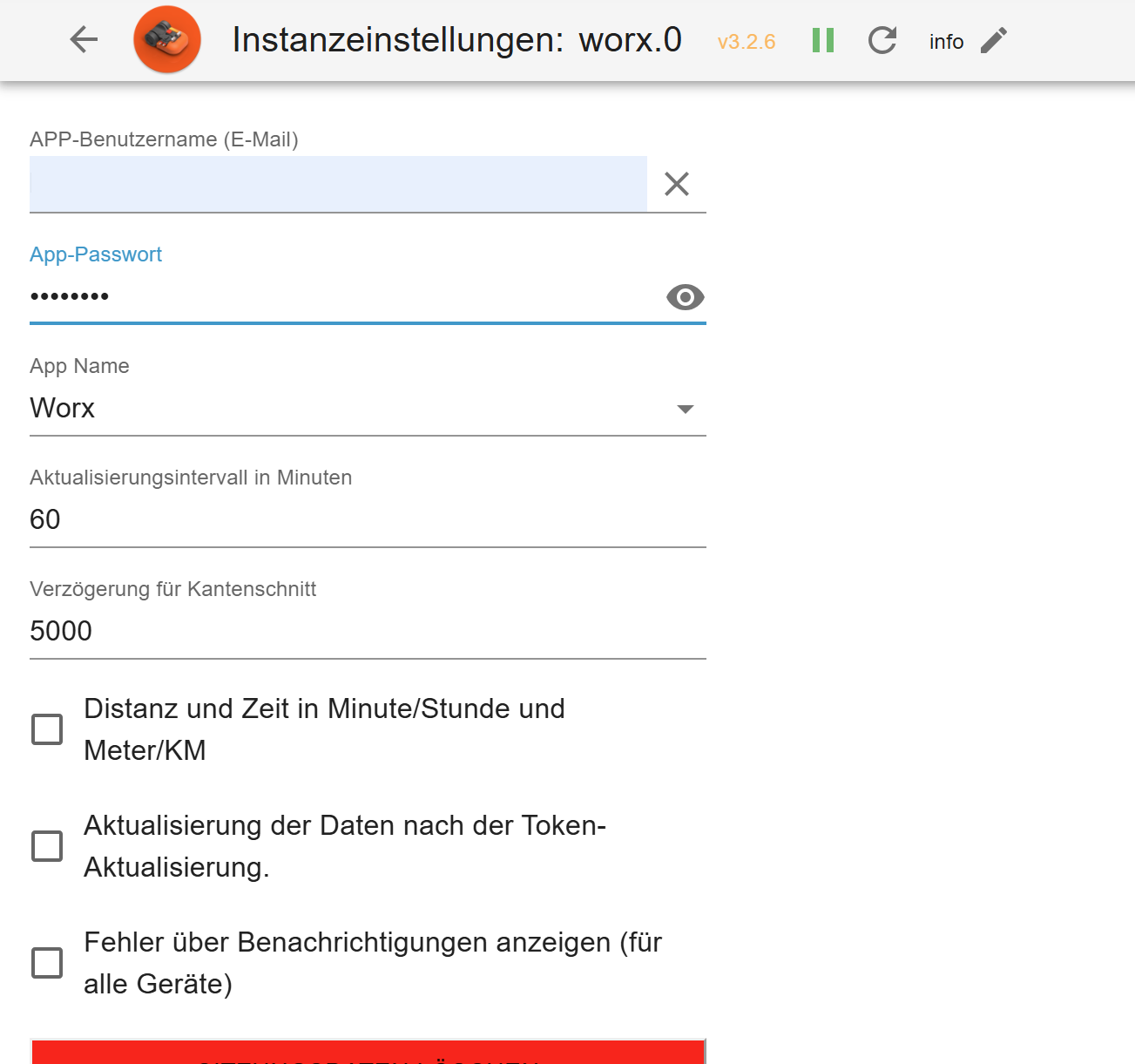Select the Worx app name combo box
1135x1064 pixels.
[x=348, y=409]
